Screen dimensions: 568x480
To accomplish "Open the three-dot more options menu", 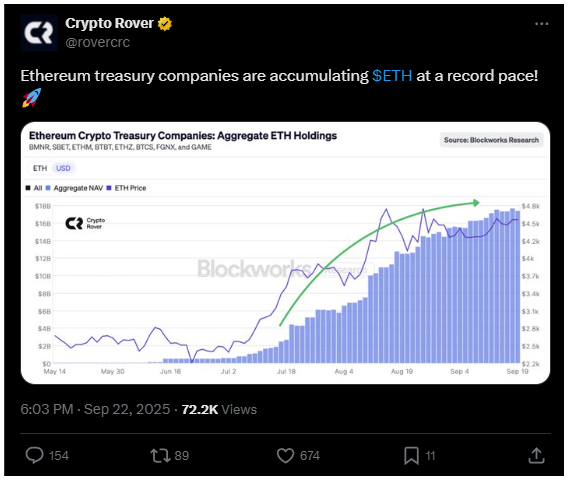I will (x=541, y=24).
